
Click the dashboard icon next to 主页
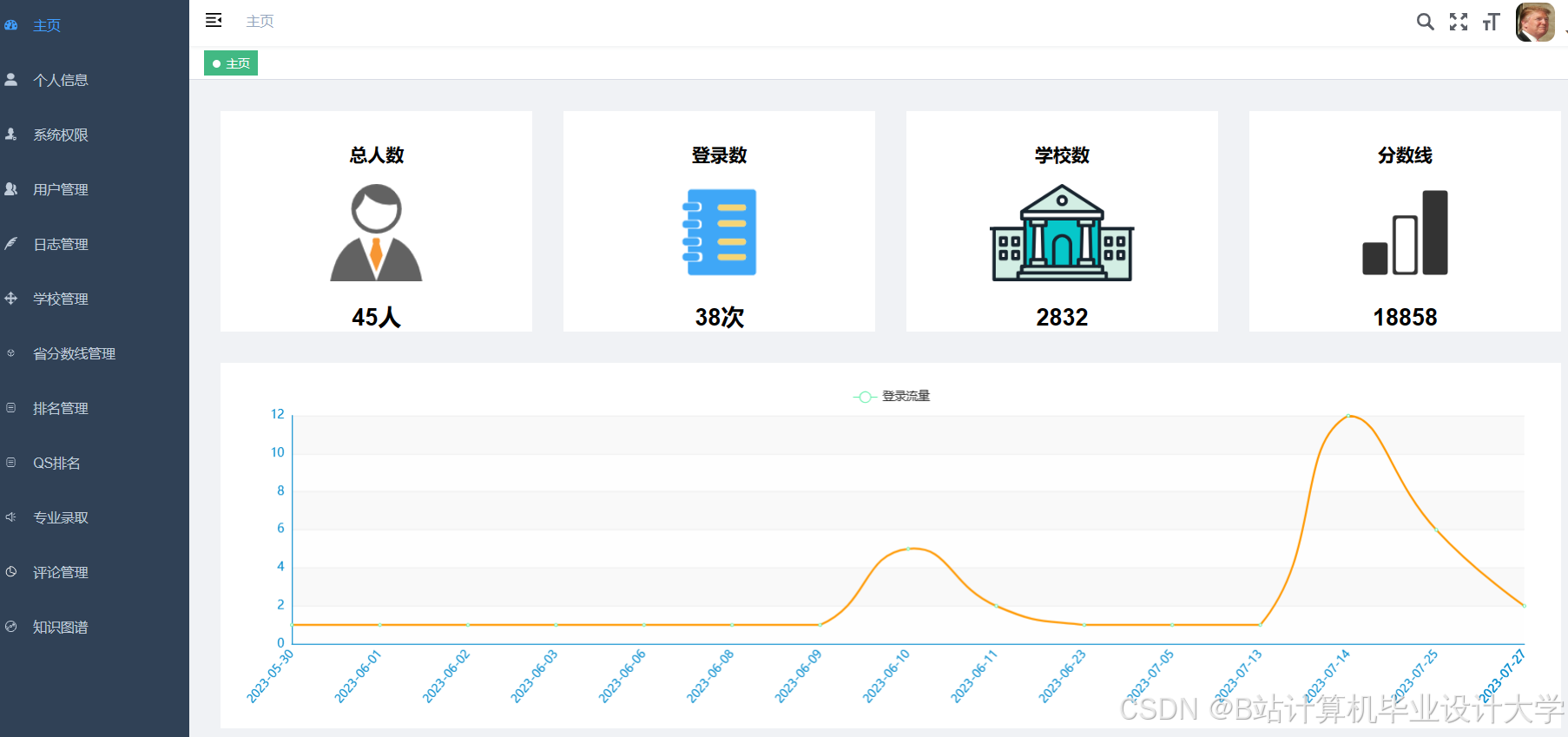tap(11, 25)
